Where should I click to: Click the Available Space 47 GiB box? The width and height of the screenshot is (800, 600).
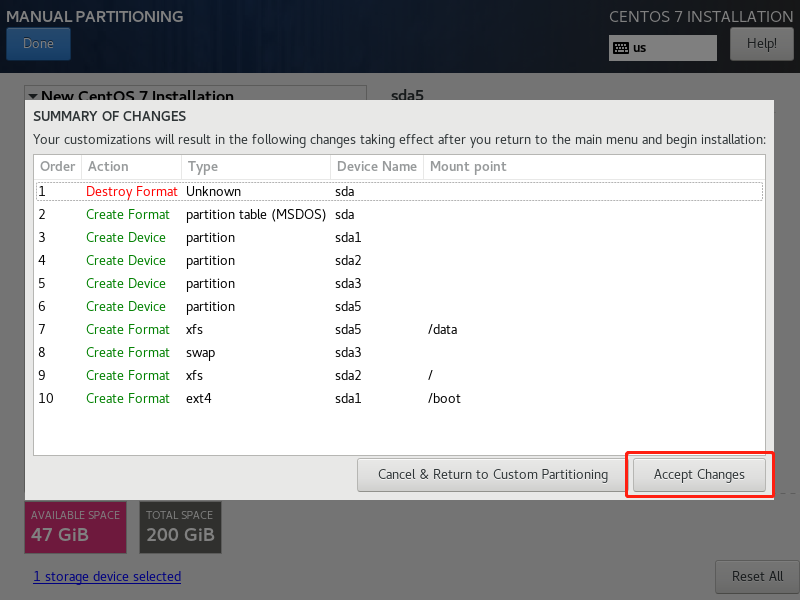75,527
